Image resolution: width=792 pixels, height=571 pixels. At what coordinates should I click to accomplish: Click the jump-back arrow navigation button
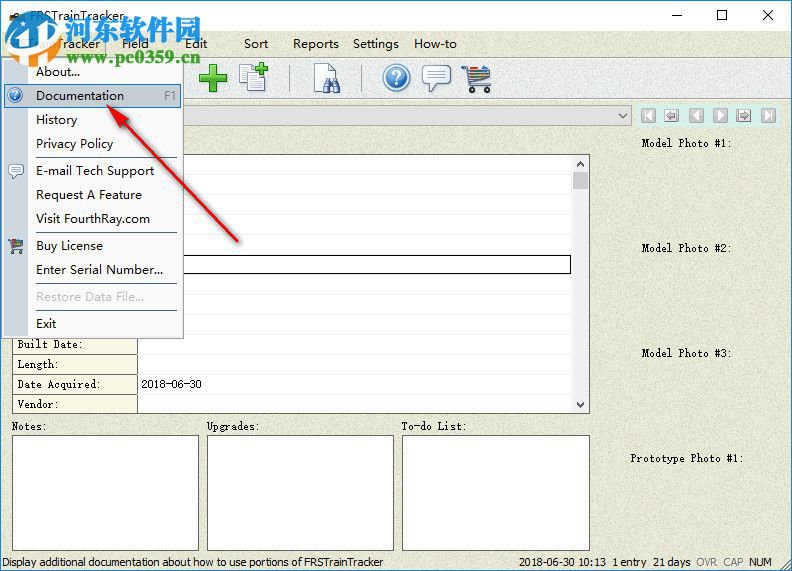pos(671,116)
